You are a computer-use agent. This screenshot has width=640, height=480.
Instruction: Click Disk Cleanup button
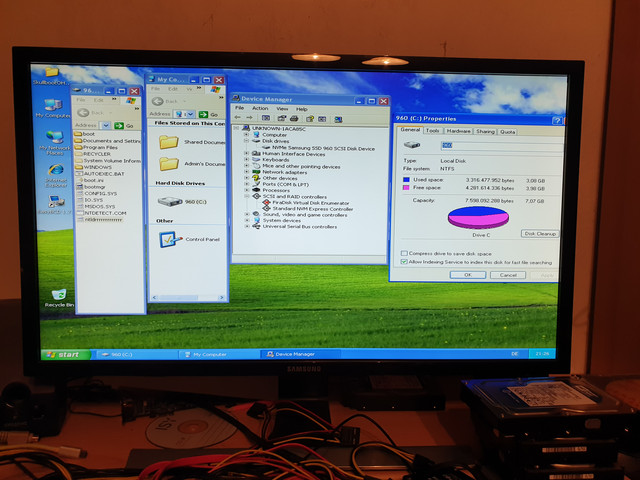(x=540, y=234)
